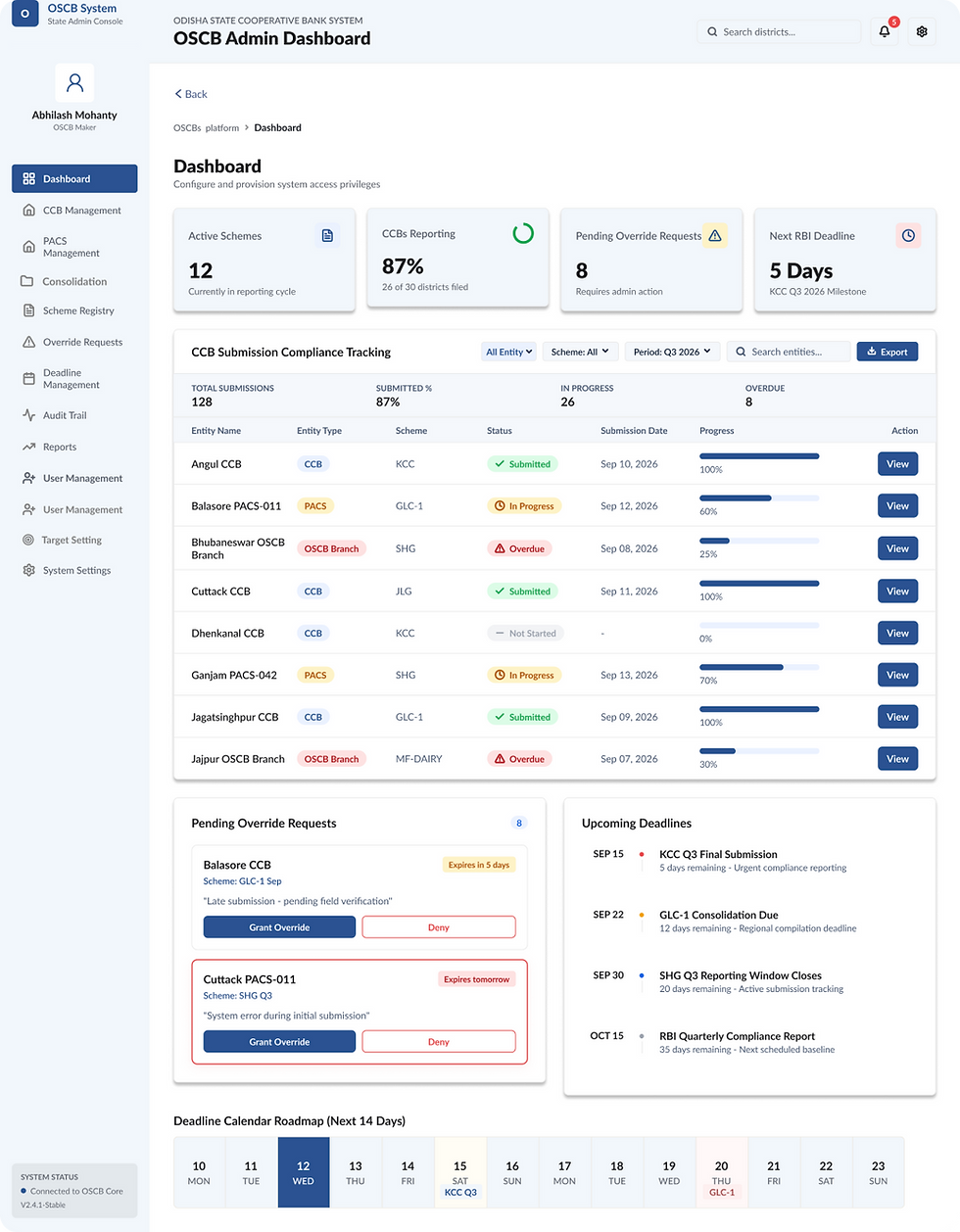Open notifications bell icon
The height and width of the screenshot is (1232, 960).
point(885,31)
